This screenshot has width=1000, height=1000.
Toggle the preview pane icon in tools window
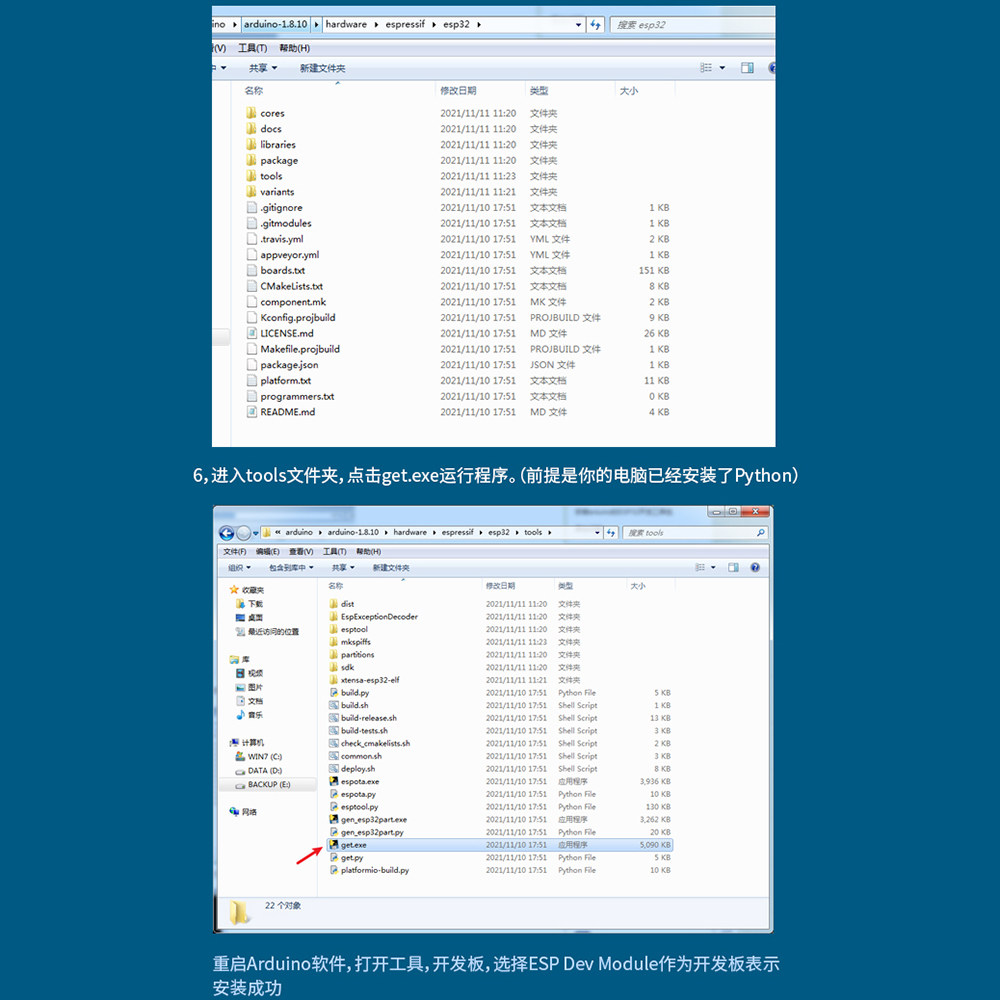[733, 567]
